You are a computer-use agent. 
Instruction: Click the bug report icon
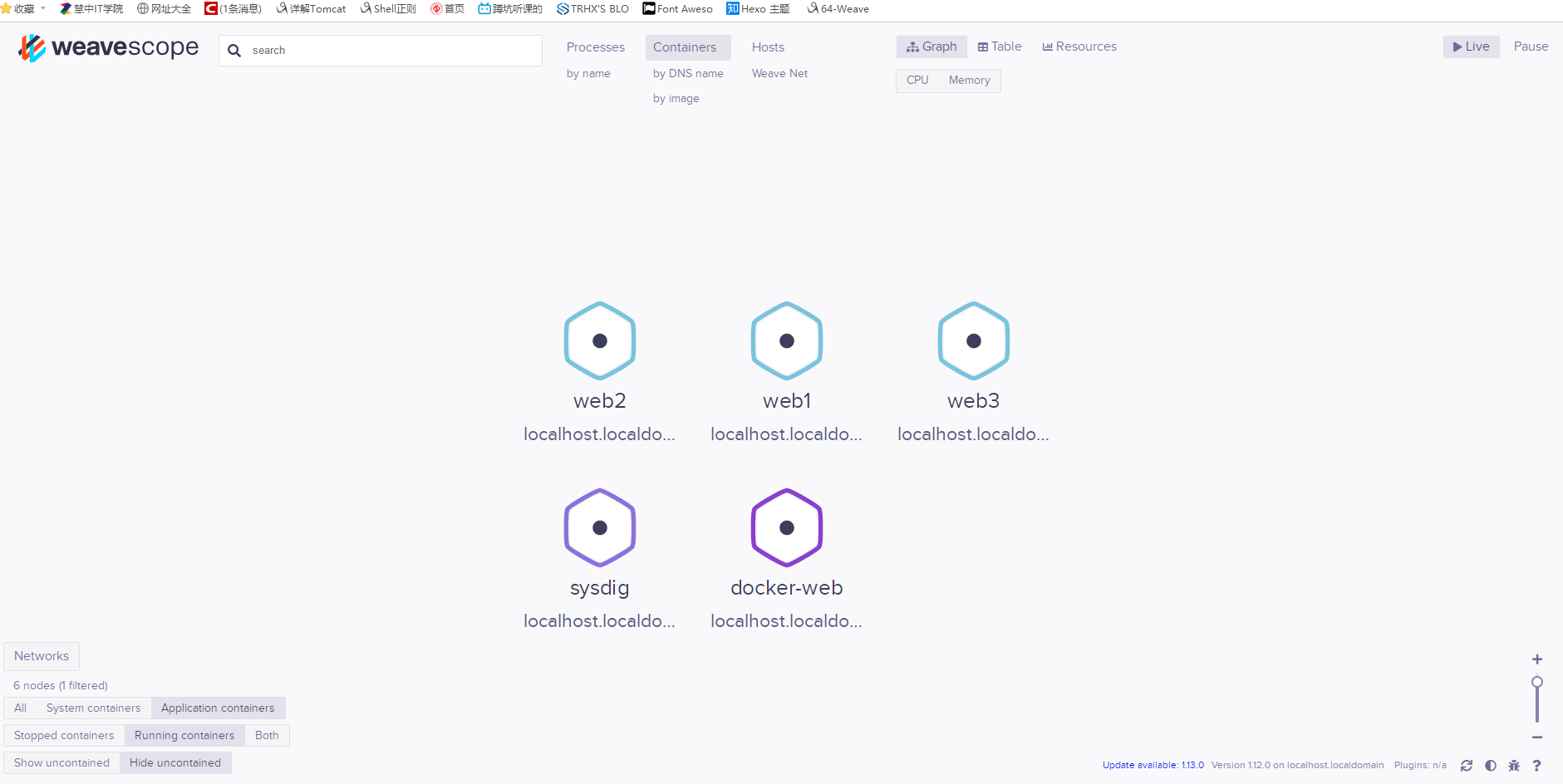point(1514,766)
